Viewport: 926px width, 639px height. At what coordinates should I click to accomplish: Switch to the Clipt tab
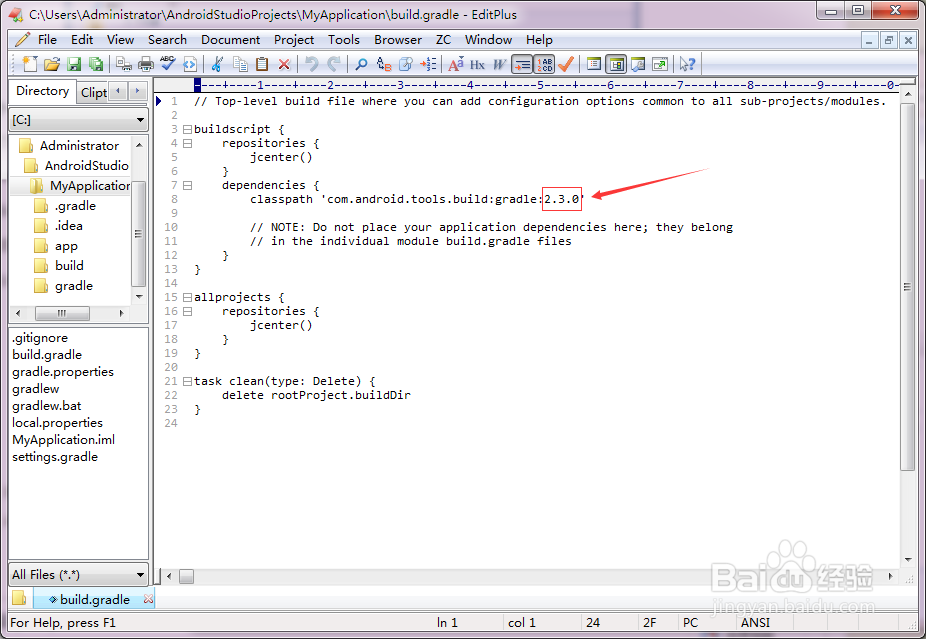(92, 91)
